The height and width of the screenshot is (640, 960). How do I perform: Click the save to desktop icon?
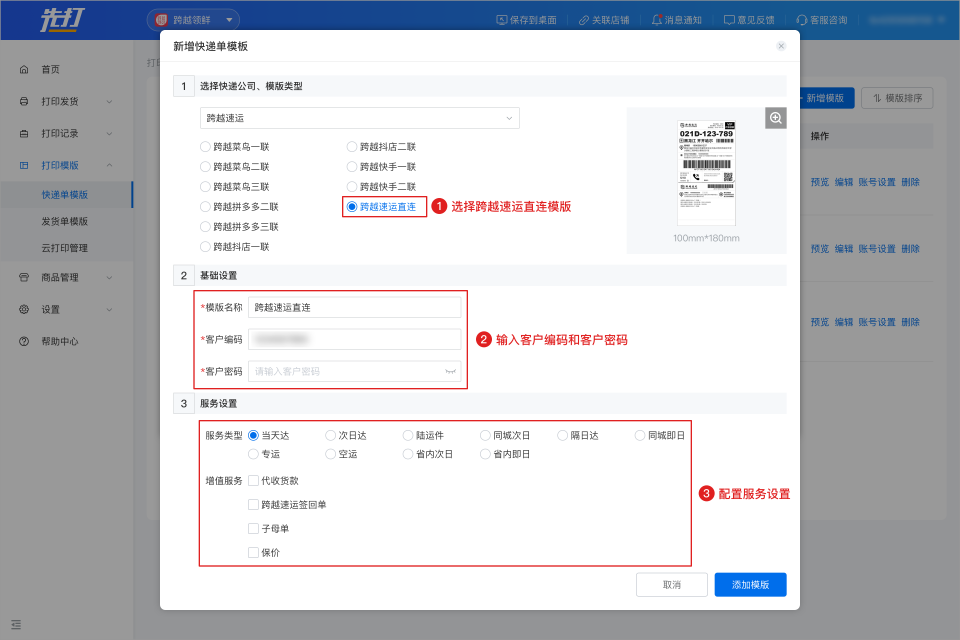502,20
